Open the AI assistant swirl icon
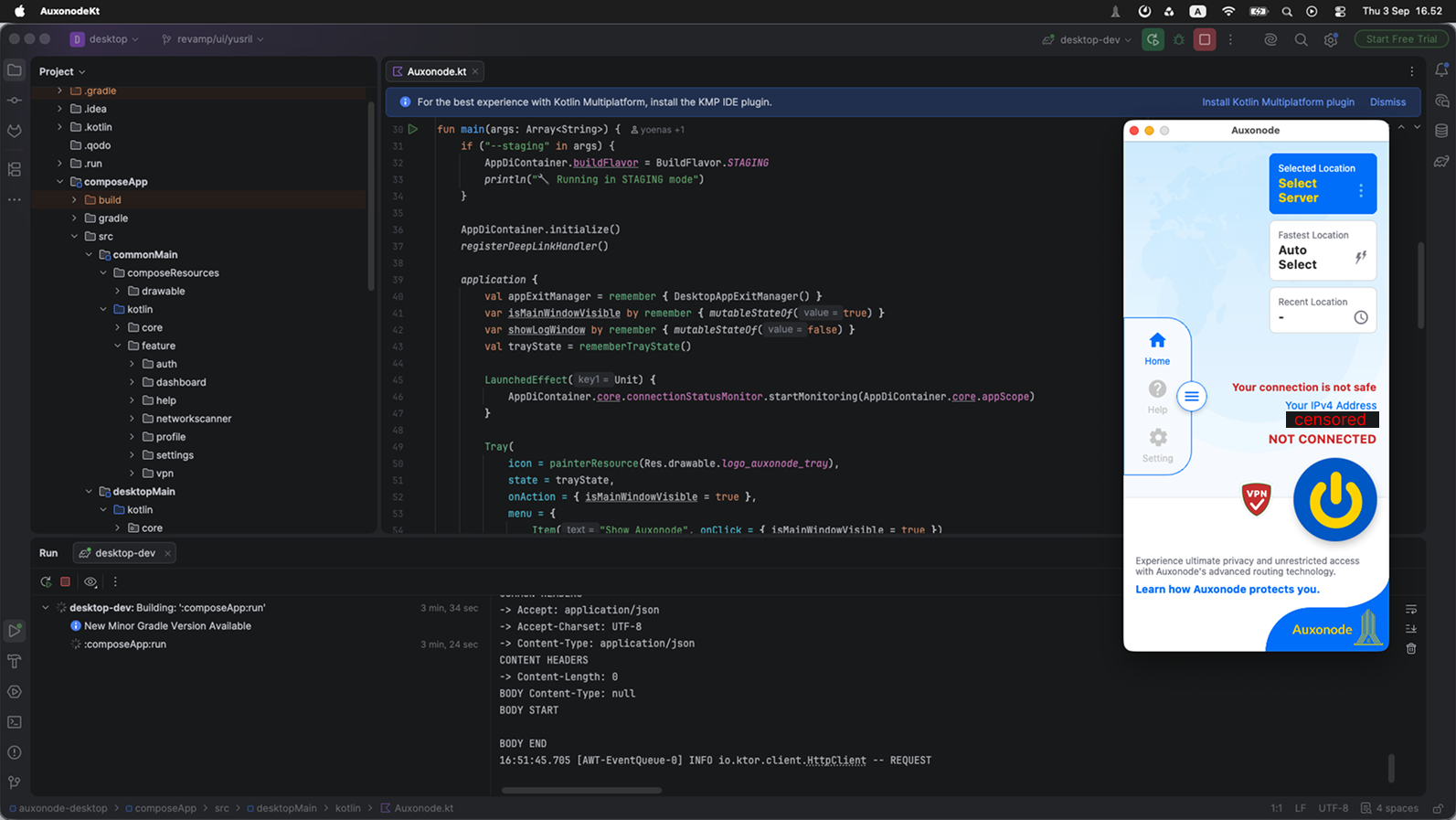 coord(1270,39)
